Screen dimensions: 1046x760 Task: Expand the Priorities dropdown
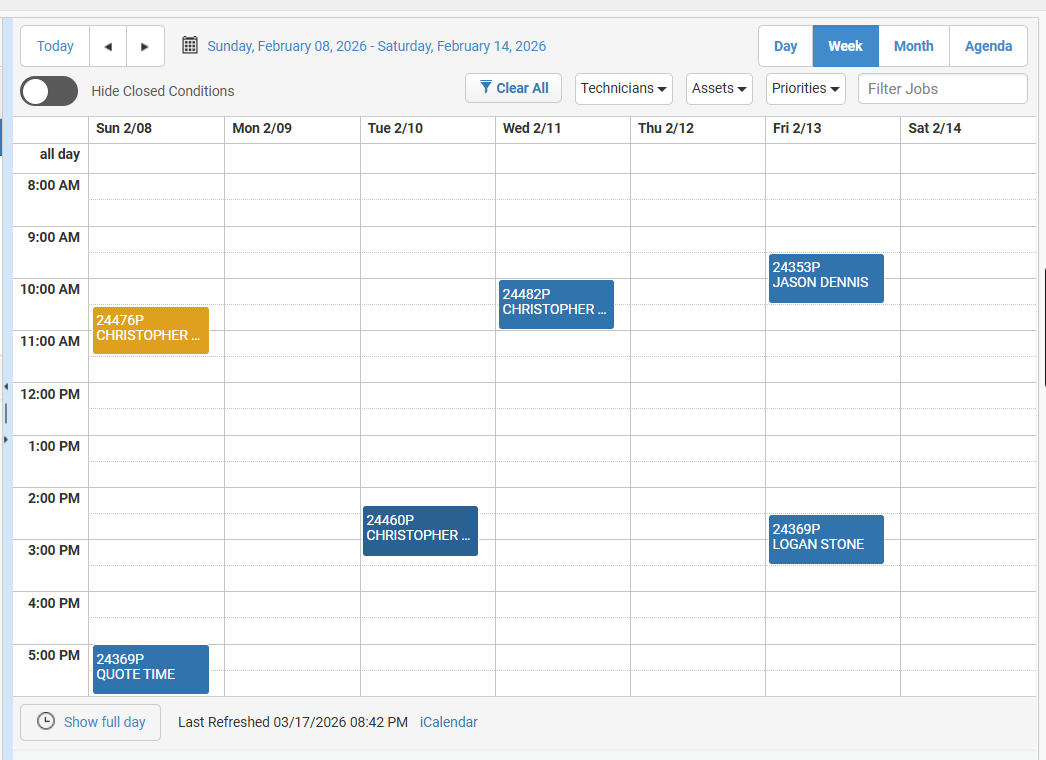[805, 88]
